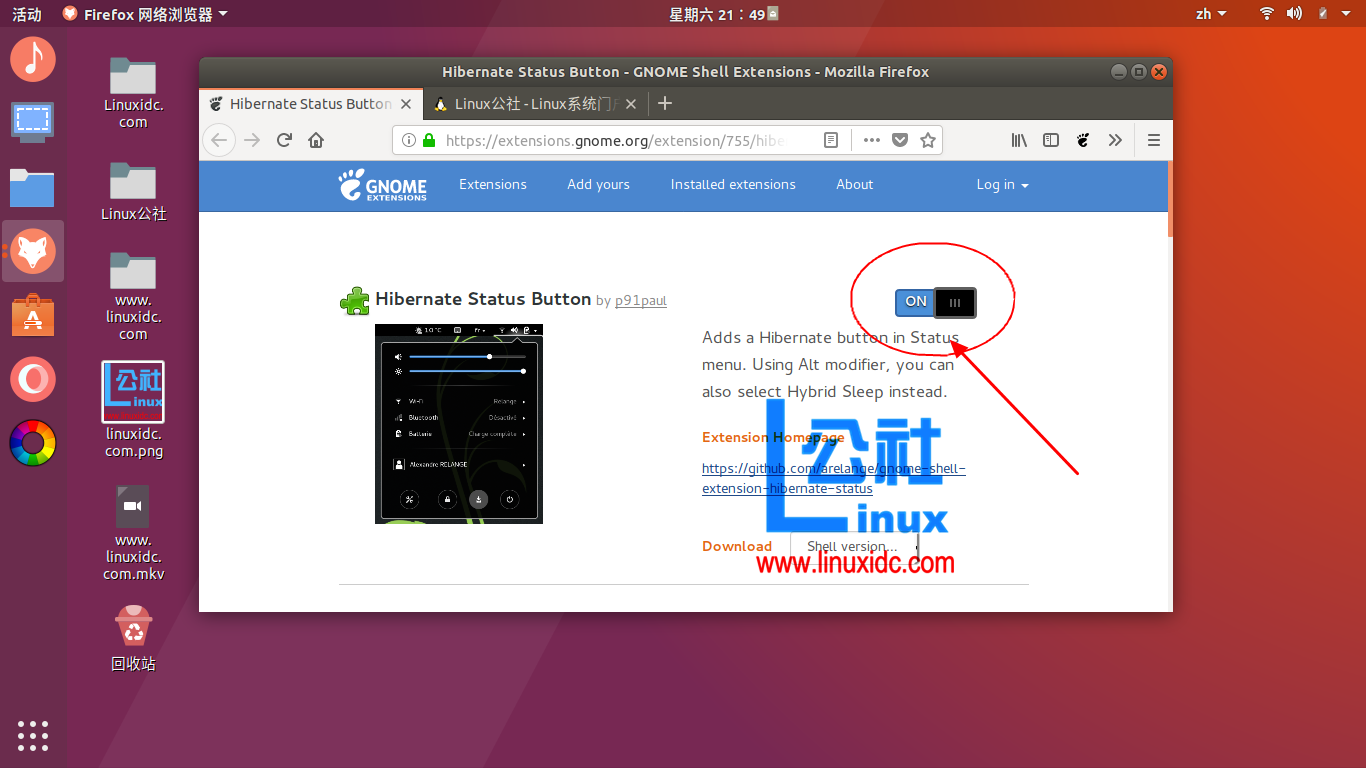Open the Linux公社 desktop folder
The width and height of the screenshot is (1366, 768).
click(133, 191)
